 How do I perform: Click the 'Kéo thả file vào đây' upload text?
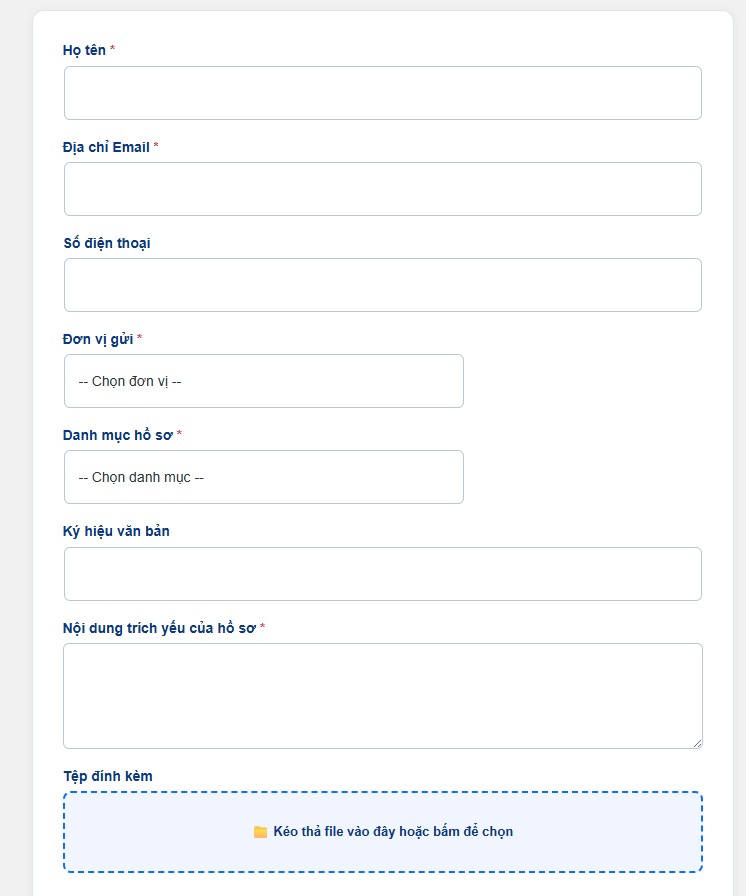point(393,832)
